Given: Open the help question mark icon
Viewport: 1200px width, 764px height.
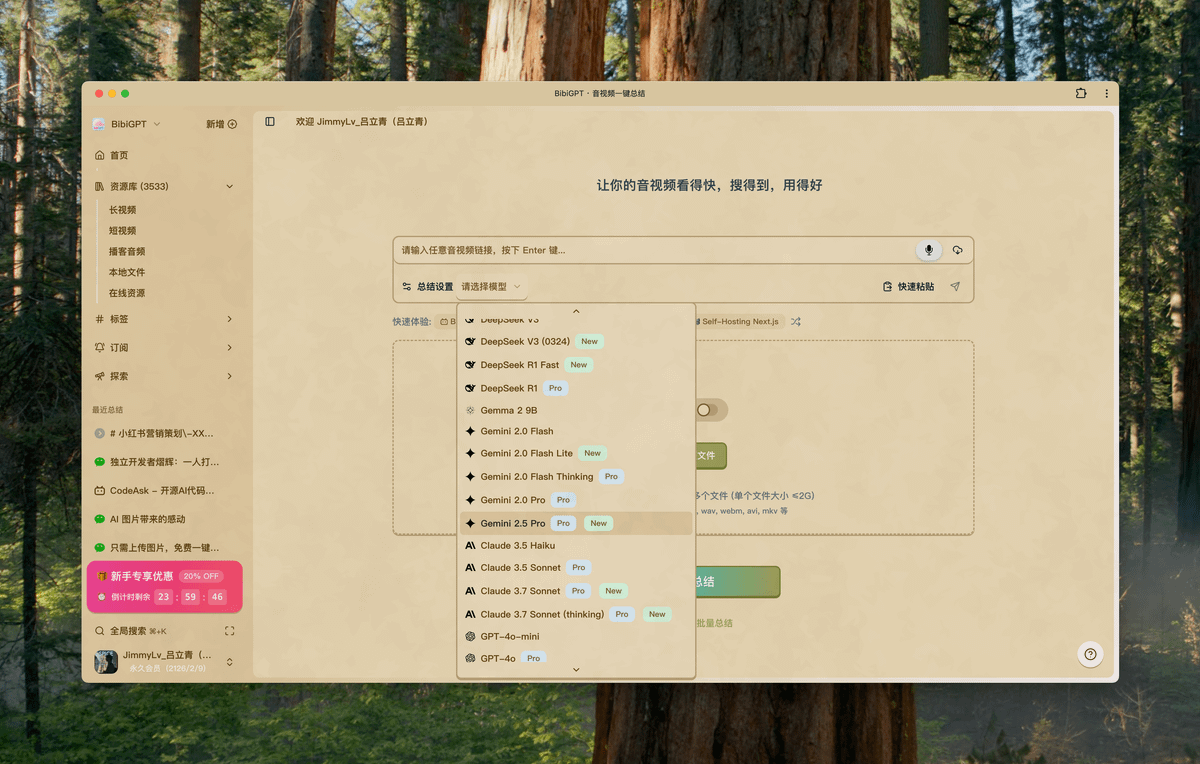Looking at the screenshot, I should click(x=1090, y=654).
